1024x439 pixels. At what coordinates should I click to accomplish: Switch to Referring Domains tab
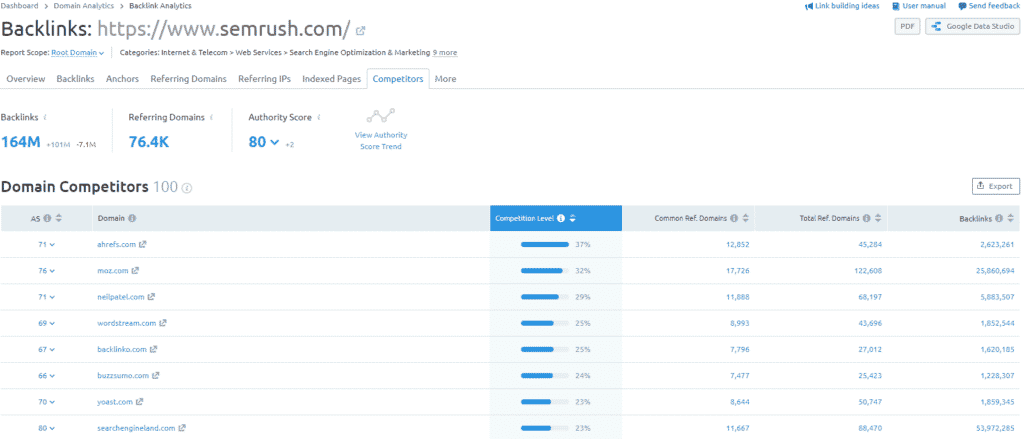coord(189,78)
